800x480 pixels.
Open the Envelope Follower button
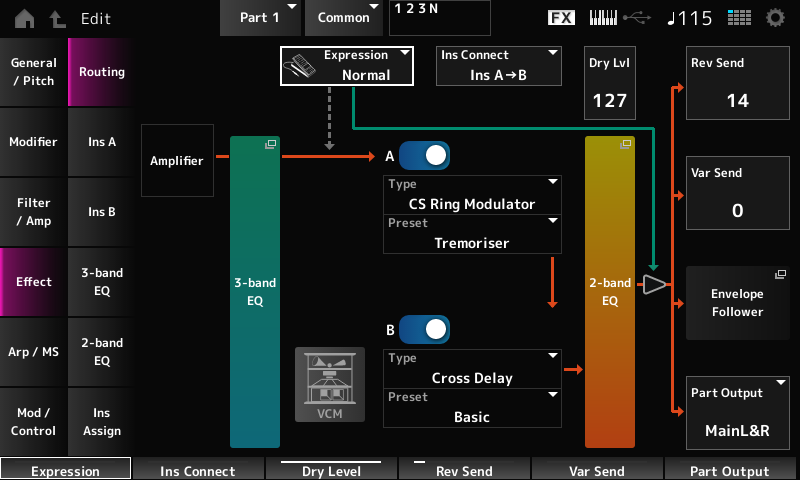737,303
